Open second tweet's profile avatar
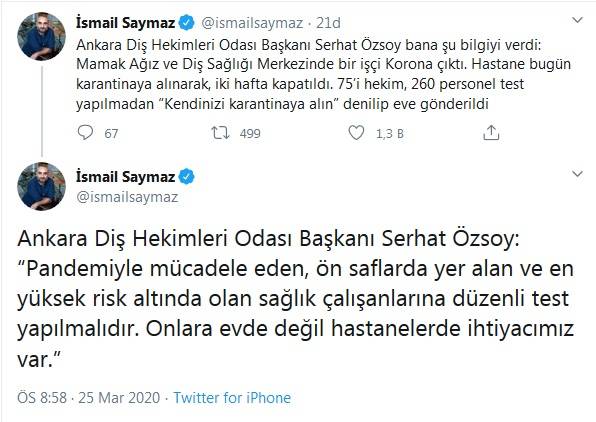 [x=41, y=186]
